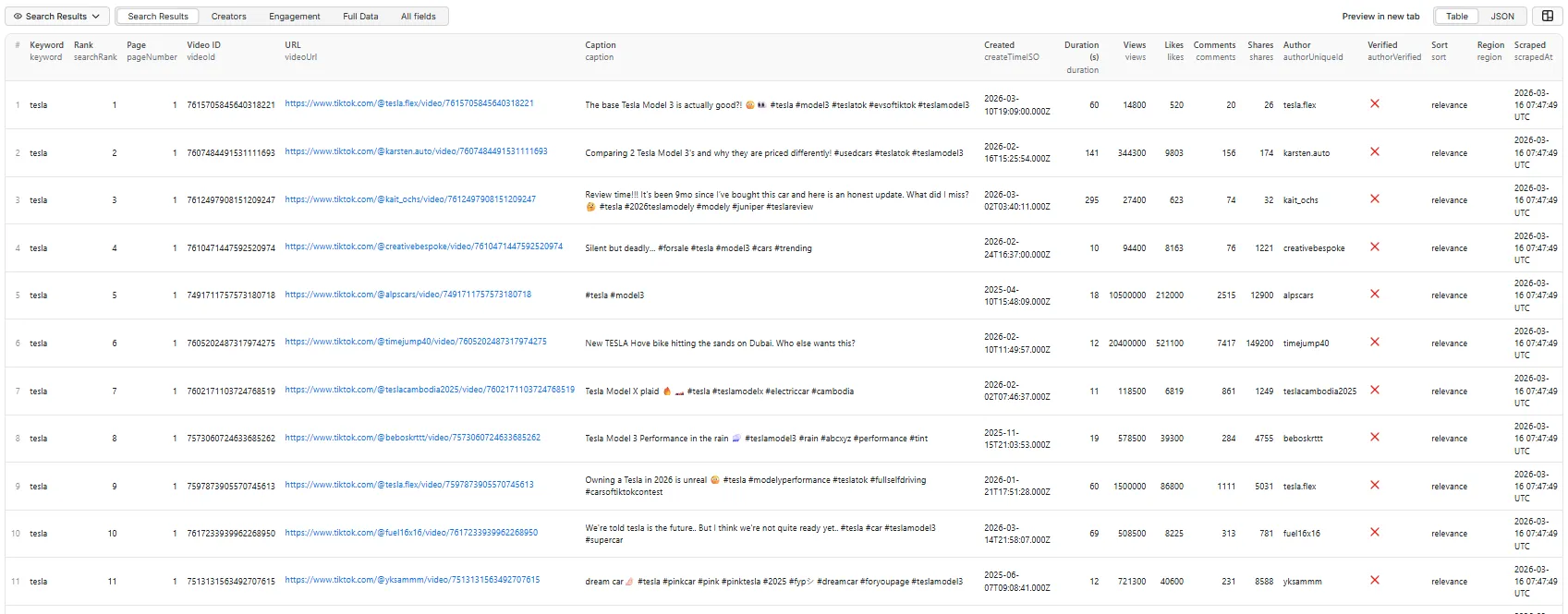Click the unverified X icon for tesla.flex rank 9
Screen dimensions: 1568x614
tap(1375, 485)
